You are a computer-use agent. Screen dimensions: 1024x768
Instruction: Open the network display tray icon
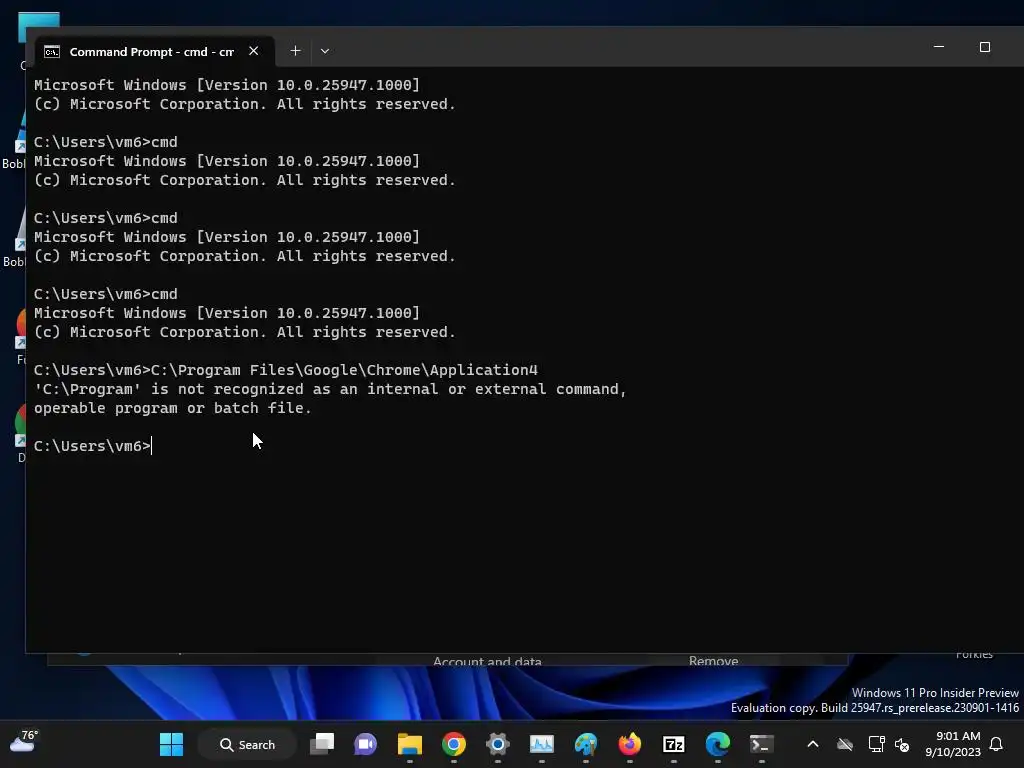tap(876, 744)
